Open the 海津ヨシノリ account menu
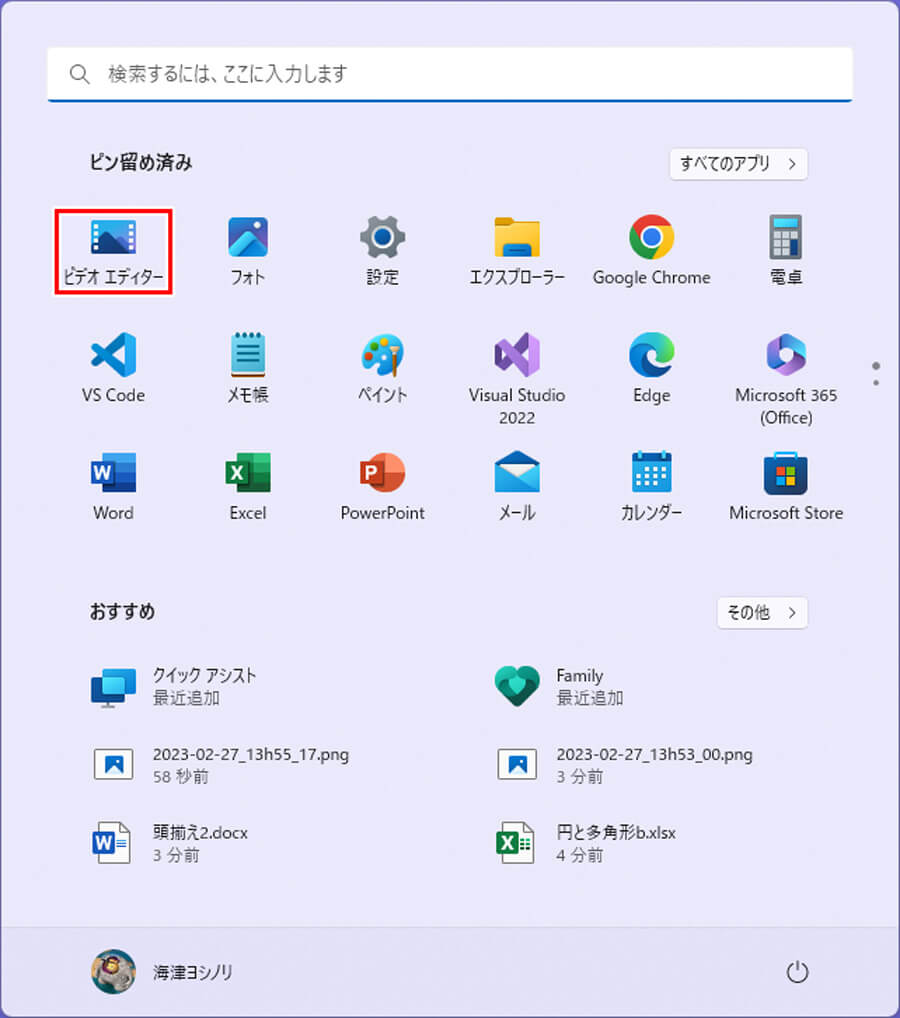Image resolution: width=900 pixels, height=1018 pixels. pyautogui.click(x=160, y=971)
